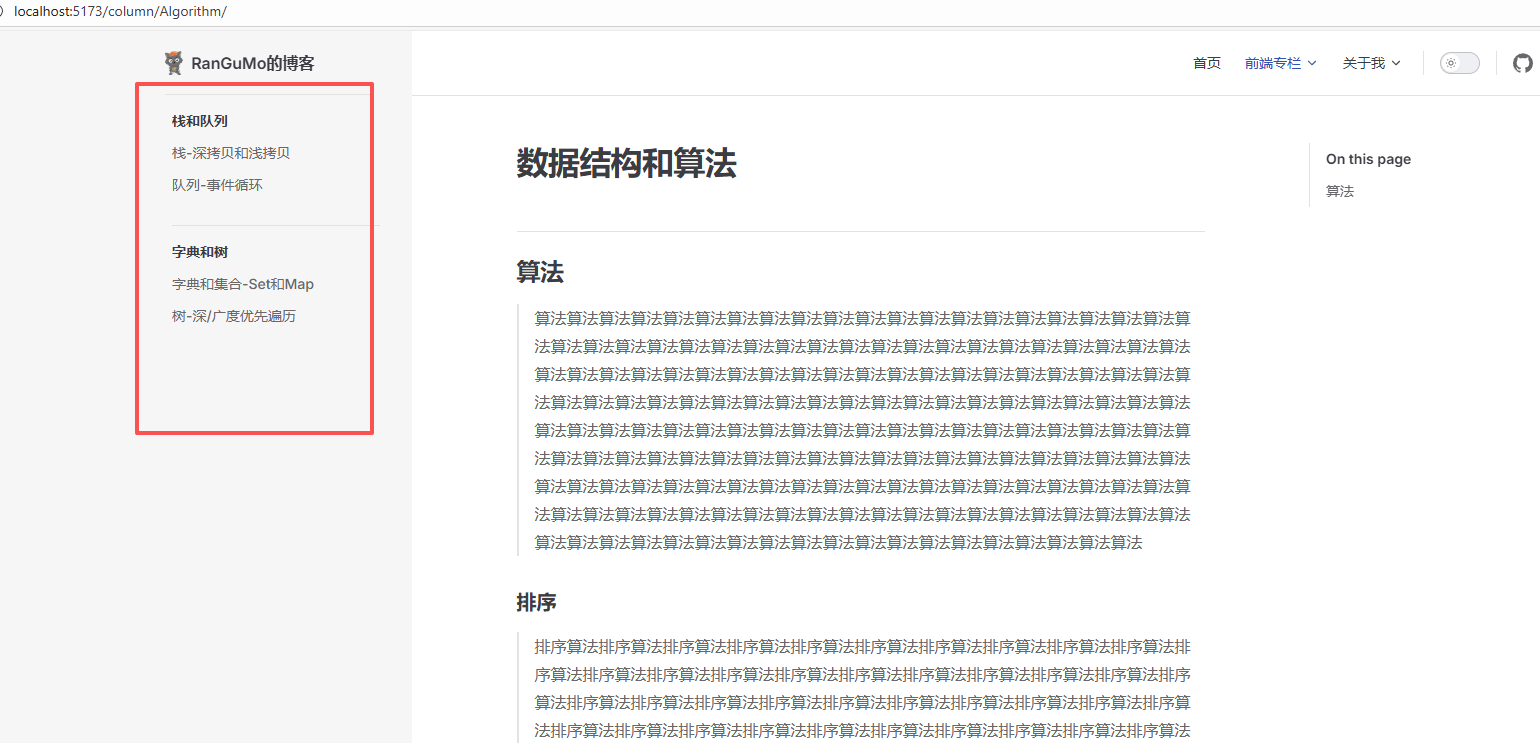Open 字典和集合-Set和Map sidebar article
Viewport: 1540px width, 743px height.
243,284
